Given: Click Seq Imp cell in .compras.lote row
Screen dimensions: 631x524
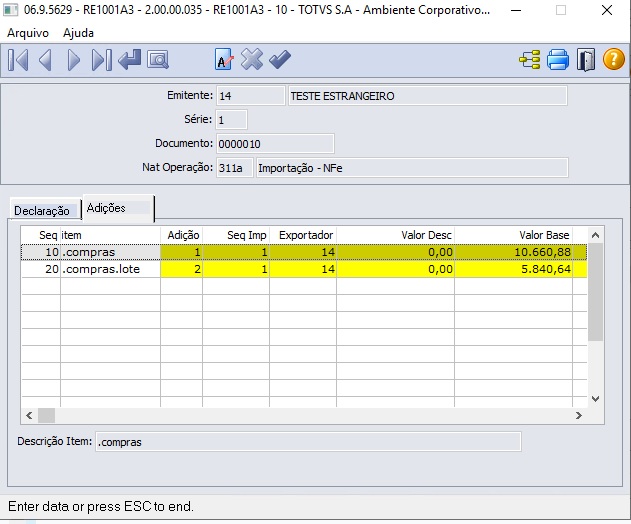Looking at the screenshot, I should pos(236,269).
